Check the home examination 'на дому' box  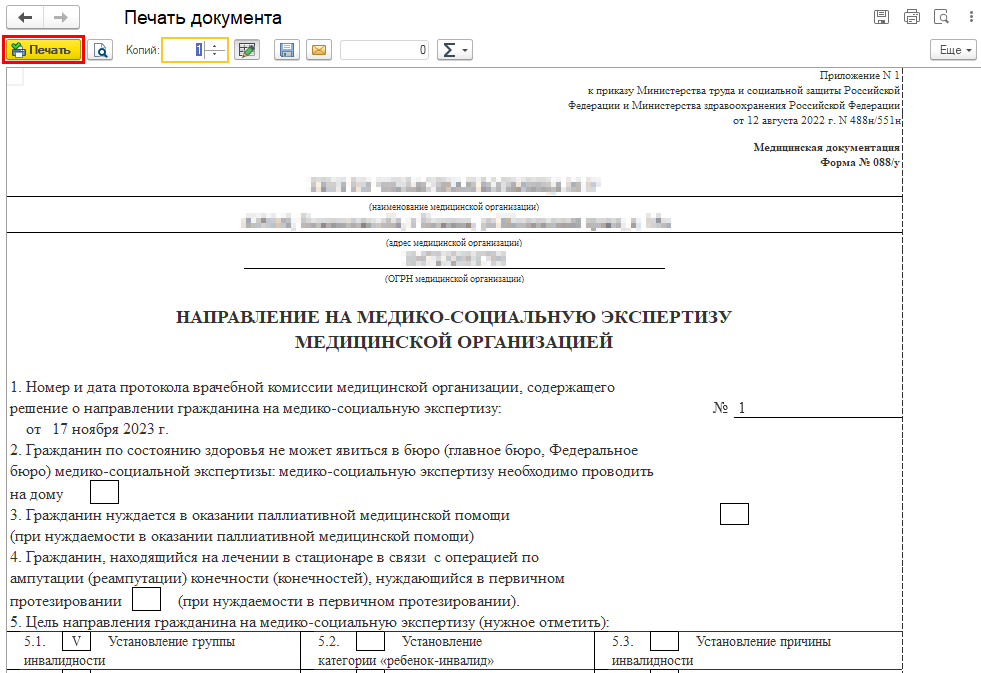[104, 492]
